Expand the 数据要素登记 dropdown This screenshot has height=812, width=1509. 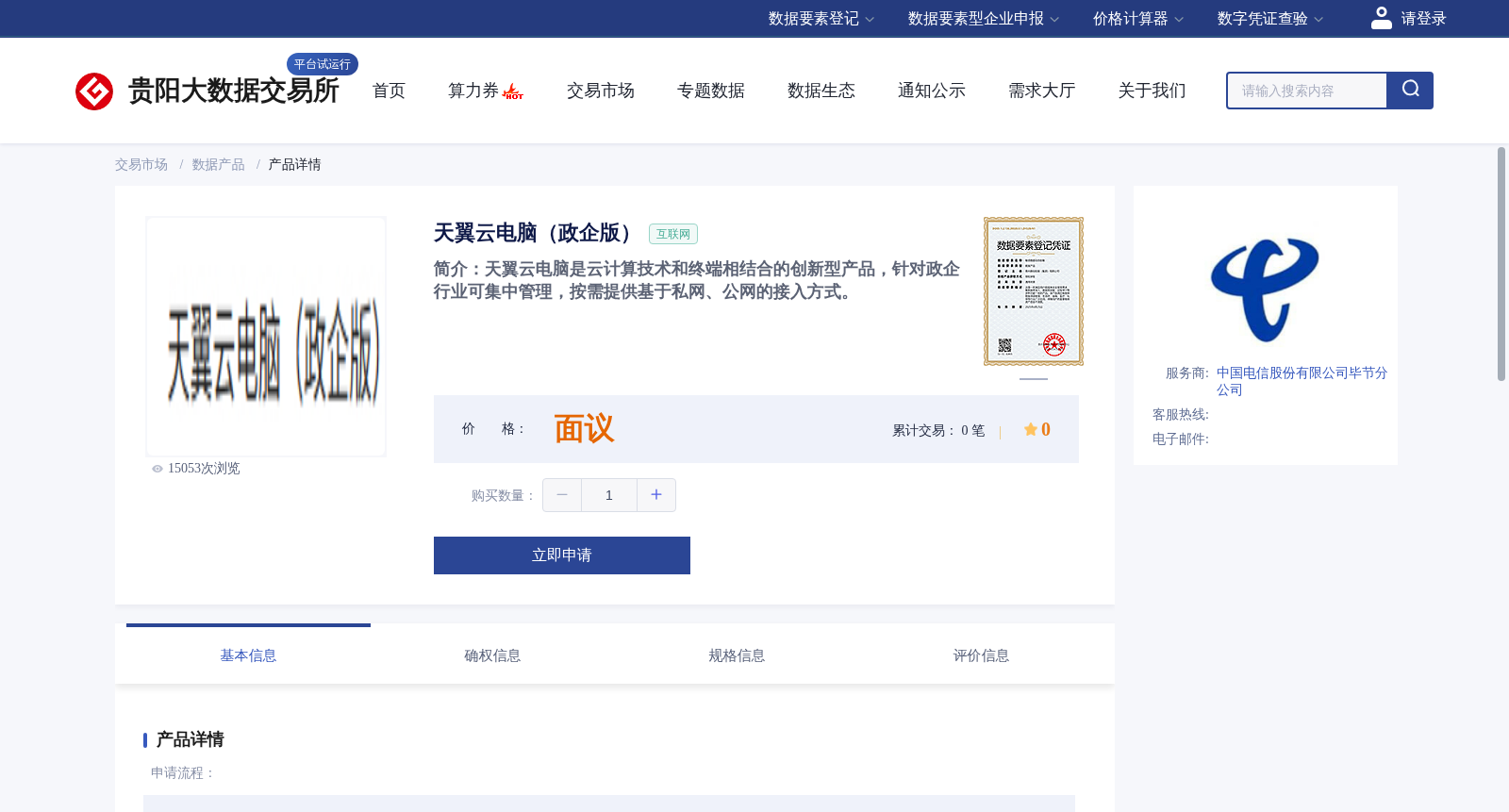[821, 19]
